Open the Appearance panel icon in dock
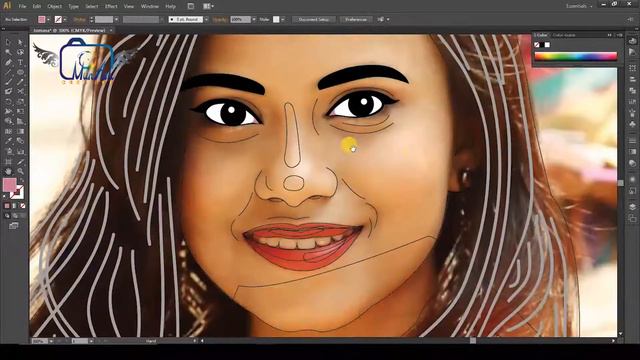The image size is (640, 360). pos(632,179)
